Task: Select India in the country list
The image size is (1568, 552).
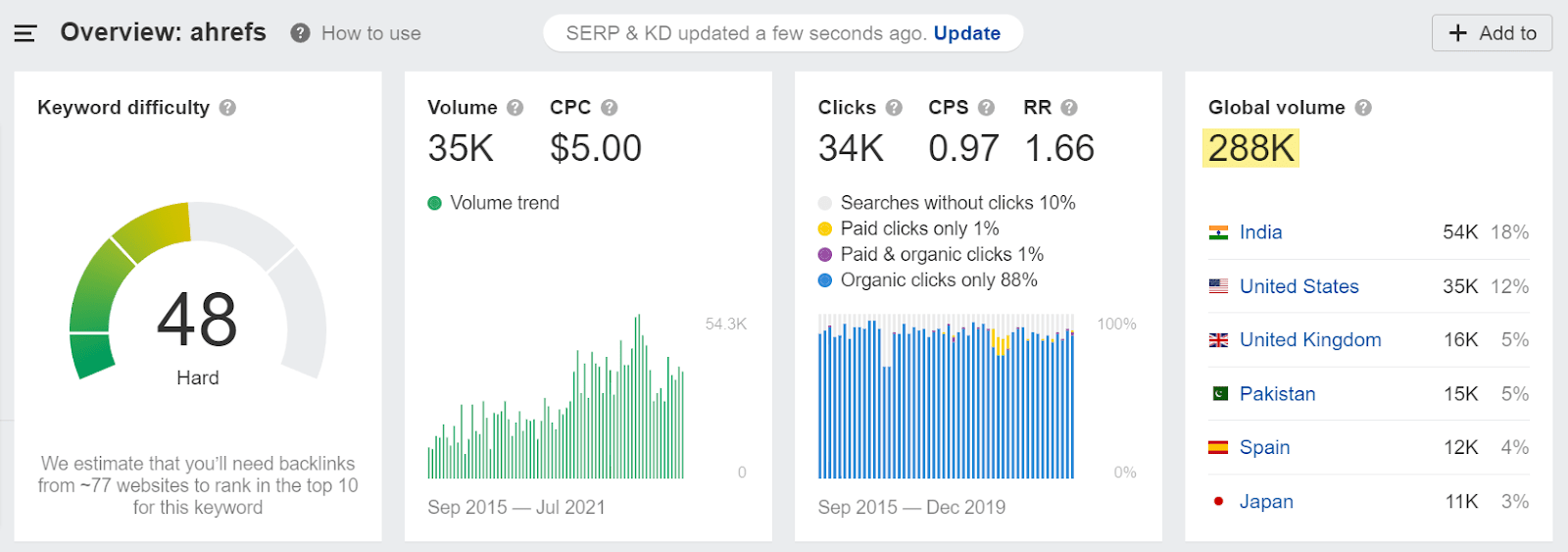Action: [x=1260, y=232]
